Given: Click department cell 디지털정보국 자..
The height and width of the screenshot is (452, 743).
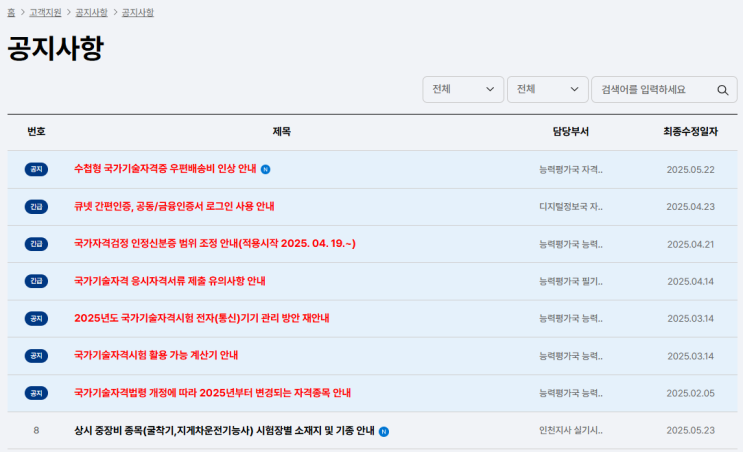Looking at the screenshot, I should [571, 207].
